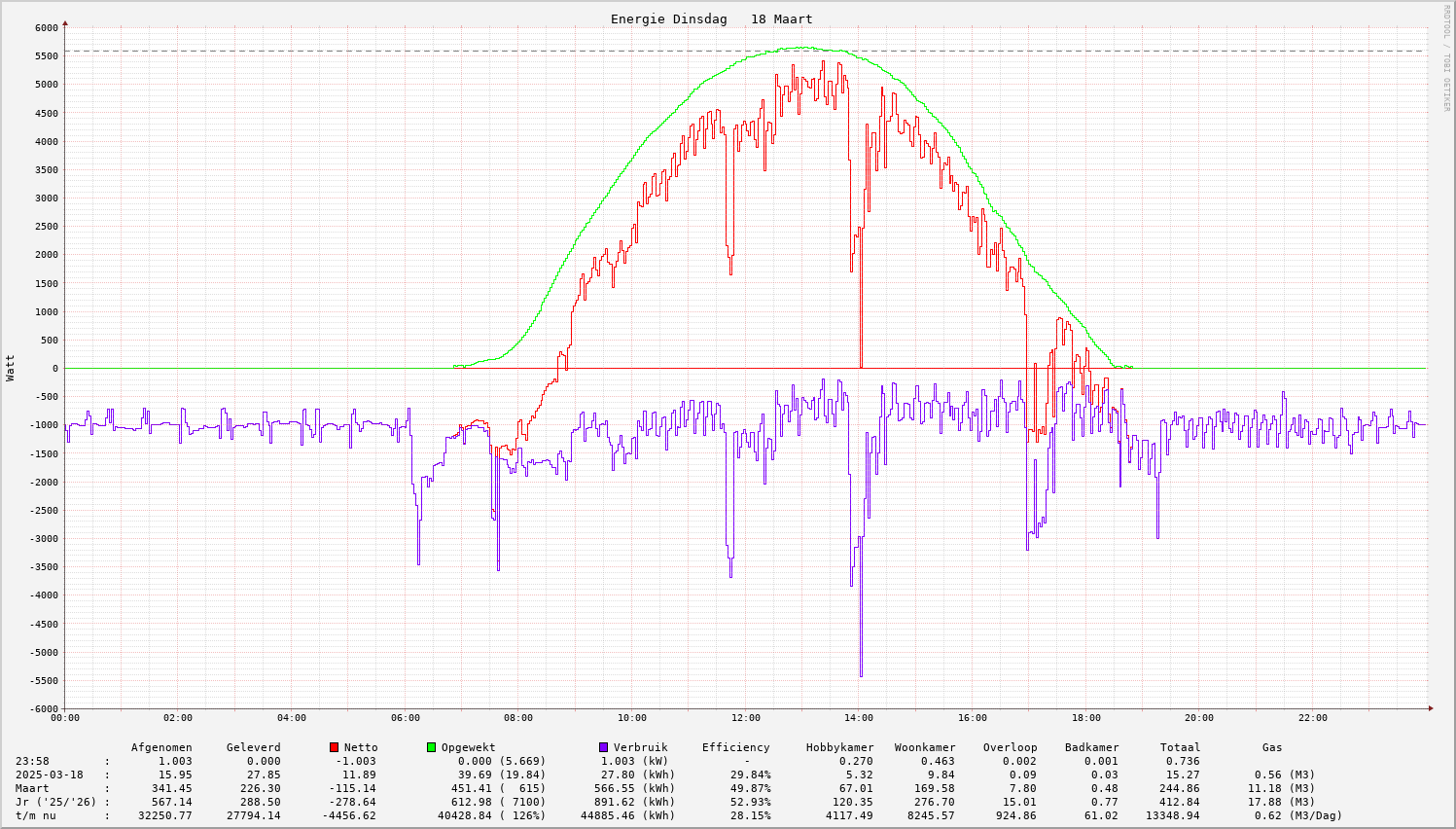The height and width of the screenshot is (829, 1456).
Task: Click the Totaal column header
Action: (1180, 747)
